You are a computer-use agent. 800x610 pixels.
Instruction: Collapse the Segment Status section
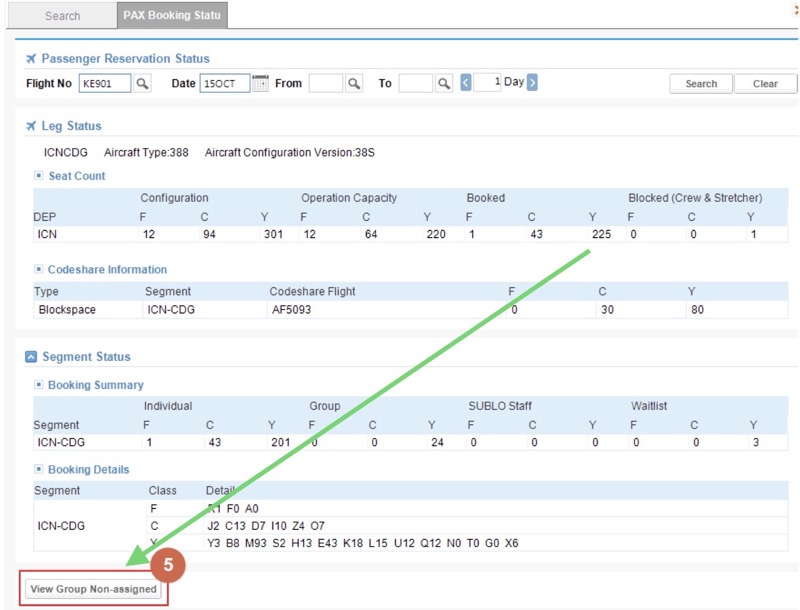(x=31, y=357)
